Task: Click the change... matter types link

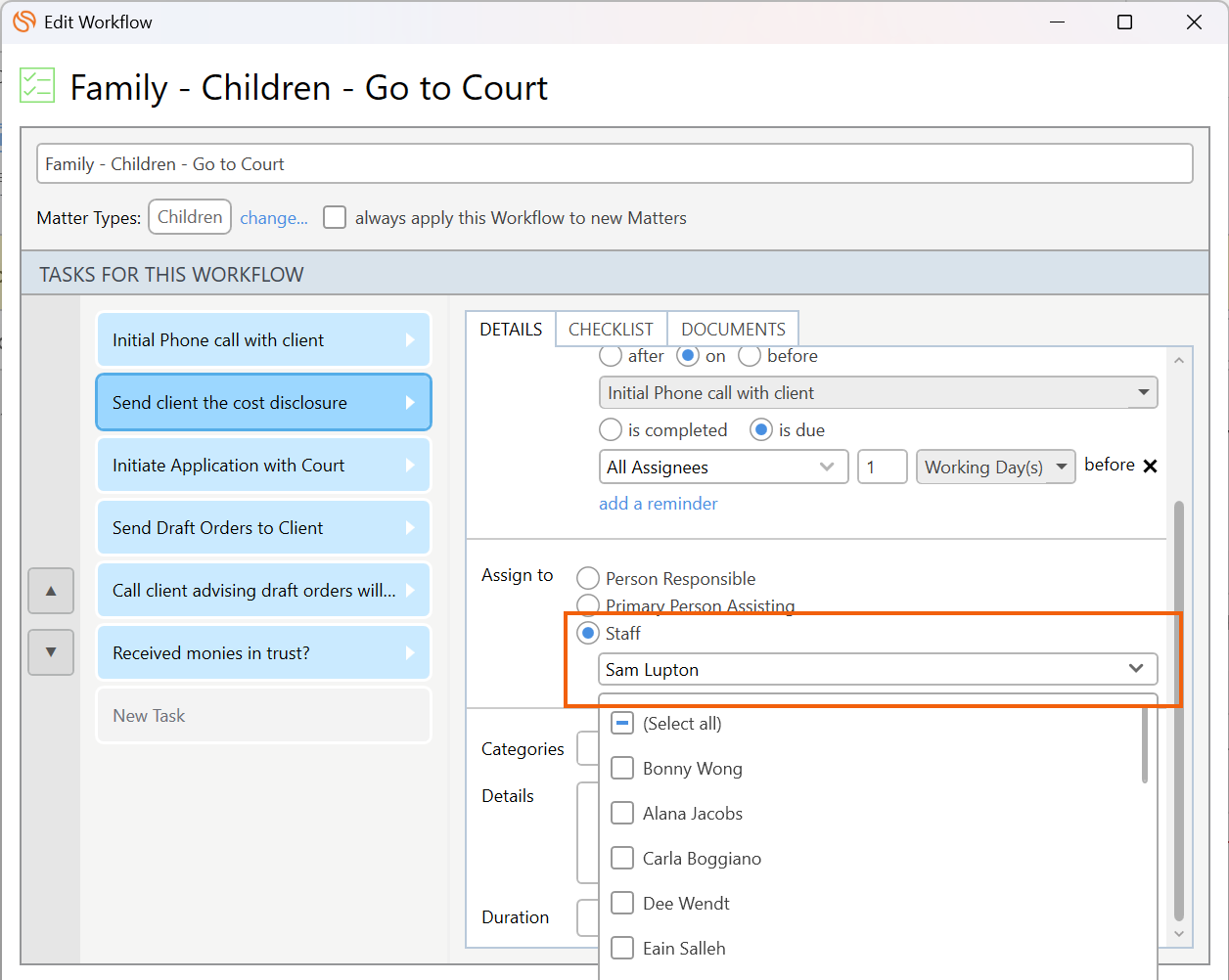Action: point(274,218)
